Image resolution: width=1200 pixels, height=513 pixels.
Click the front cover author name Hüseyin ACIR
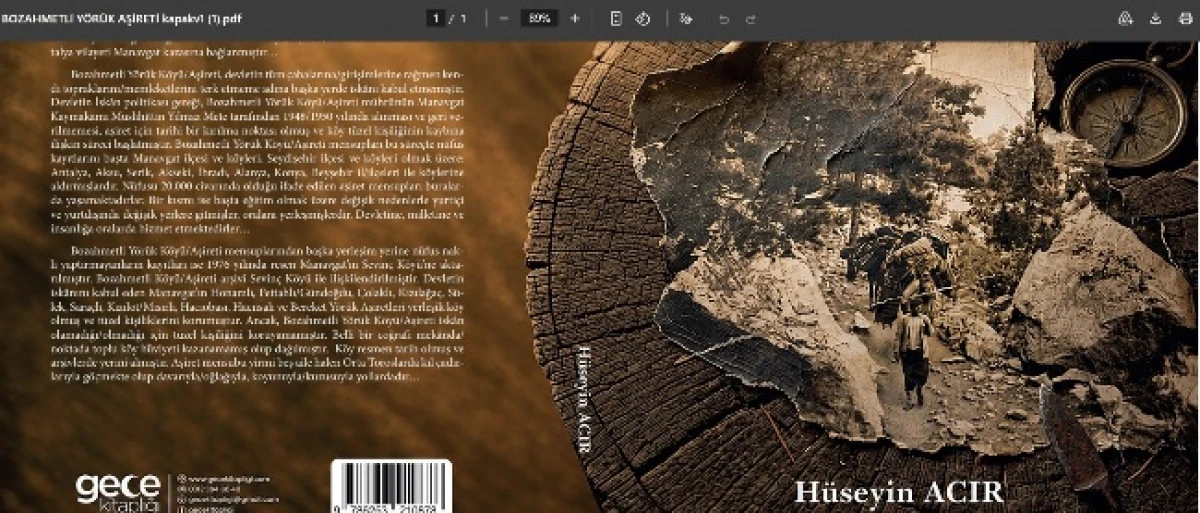click(897, 491)
